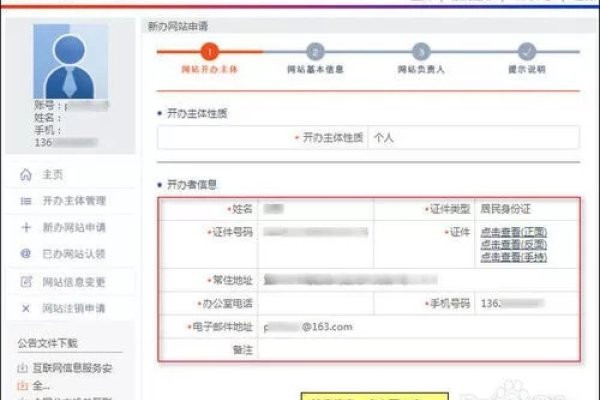Open 网站注销申请 menu item

(74, 308)
